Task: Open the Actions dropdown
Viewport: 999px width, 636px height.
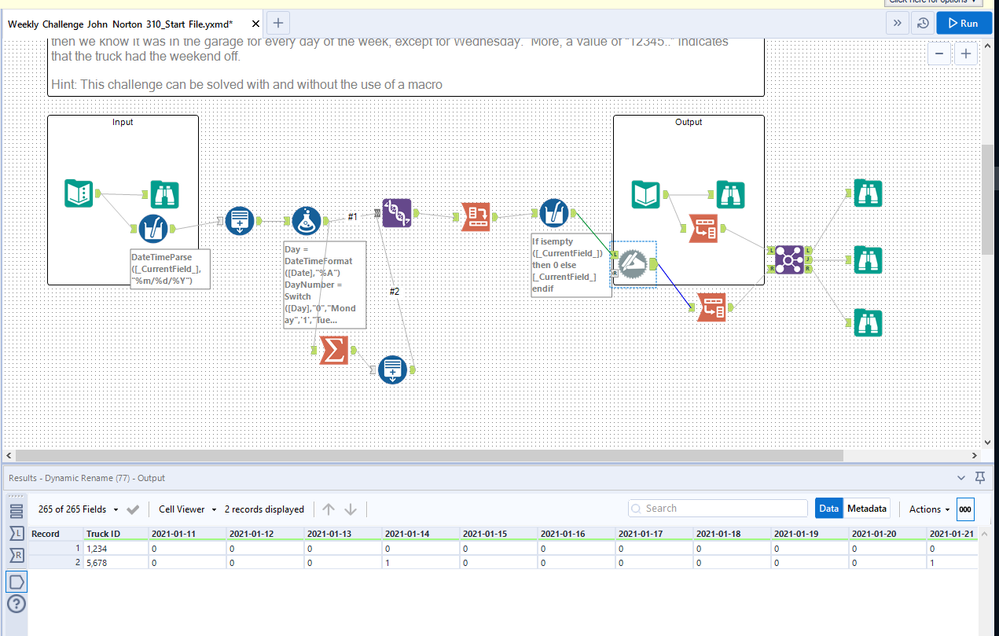Action: 929,509
